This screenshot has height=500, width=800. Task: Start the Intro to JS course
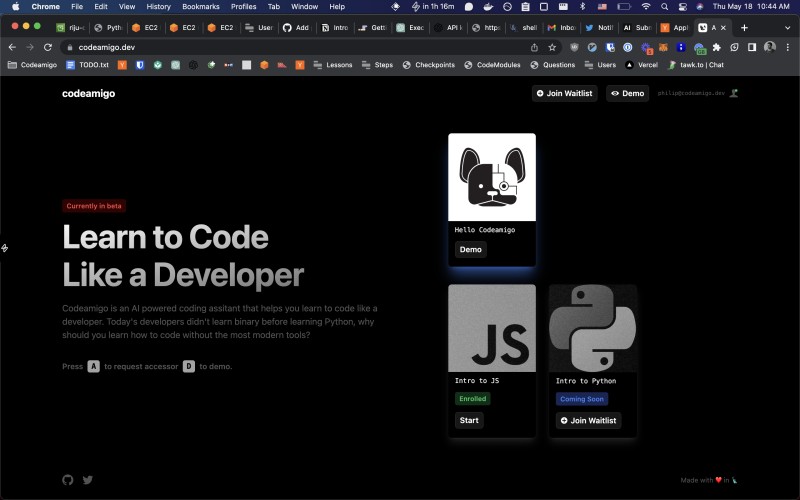(469, 420)
